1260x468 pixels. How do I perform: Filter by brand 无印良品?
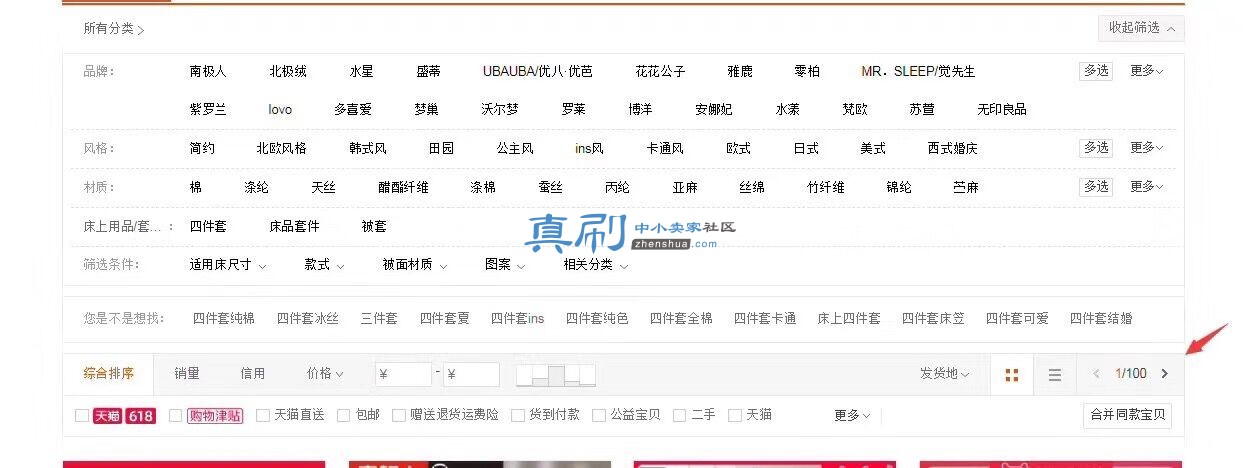(1002, 109)
